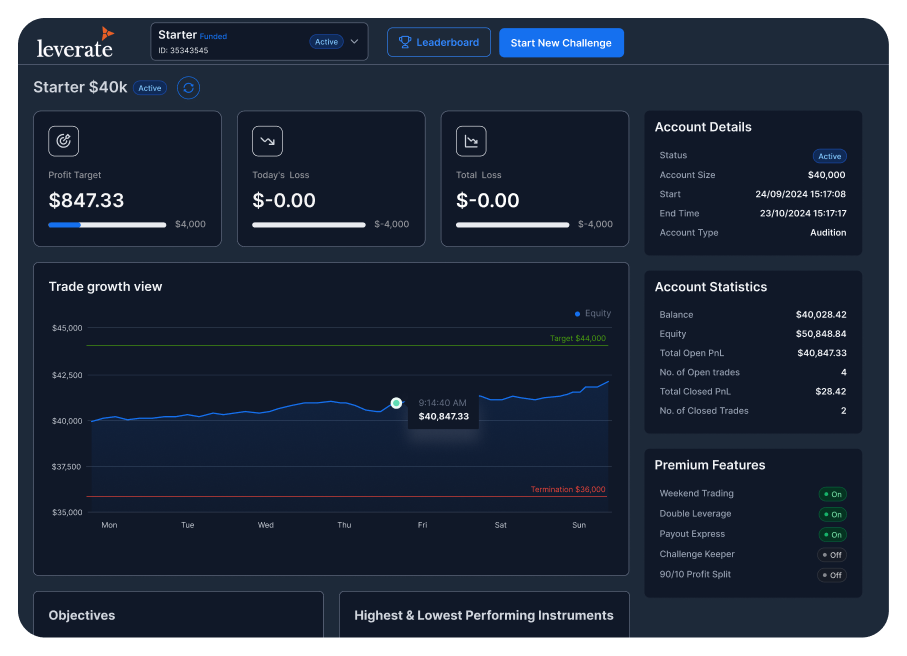Screen dimensions: 907x656
Task: Click the Total Loss chart icon
Action: pyautogui.click(x=471, y=141)
